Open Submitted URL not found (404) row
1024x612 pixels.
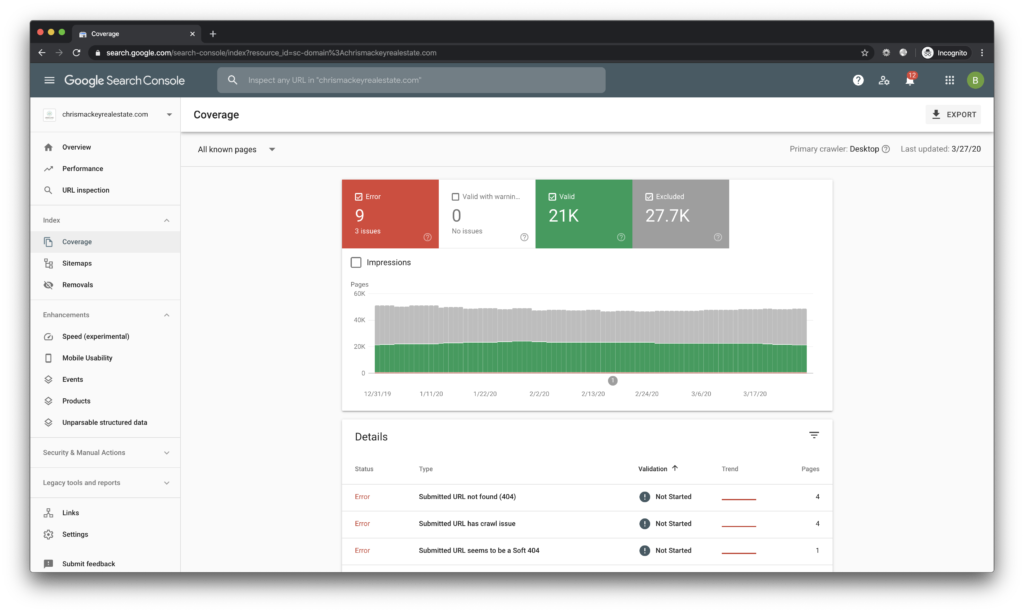pyautogui.click(x=587, y=498)
